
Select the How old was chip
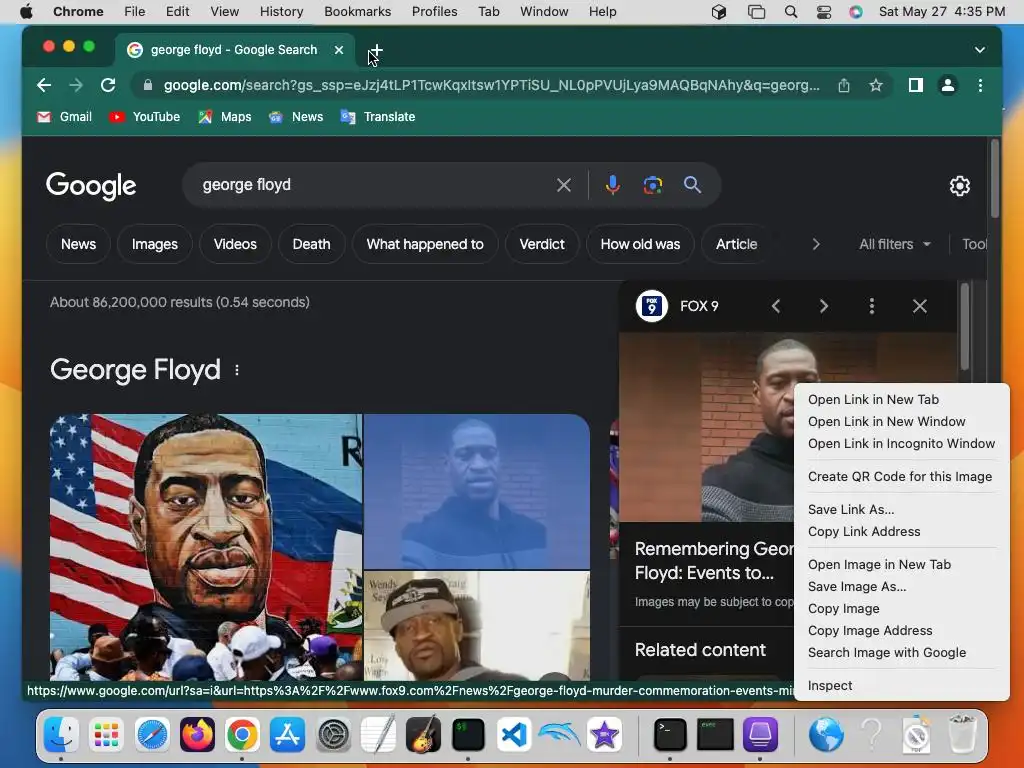(640, 244)
